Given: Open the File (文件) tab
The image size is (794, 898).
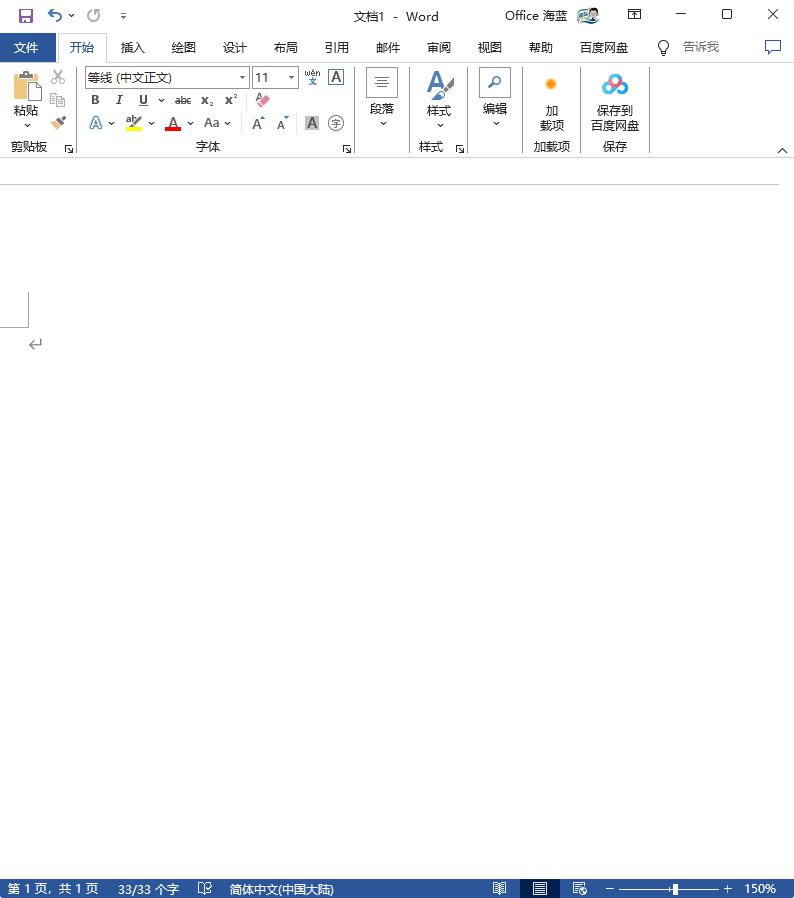Looking at the screenshot, I should (x=26, y=48).
